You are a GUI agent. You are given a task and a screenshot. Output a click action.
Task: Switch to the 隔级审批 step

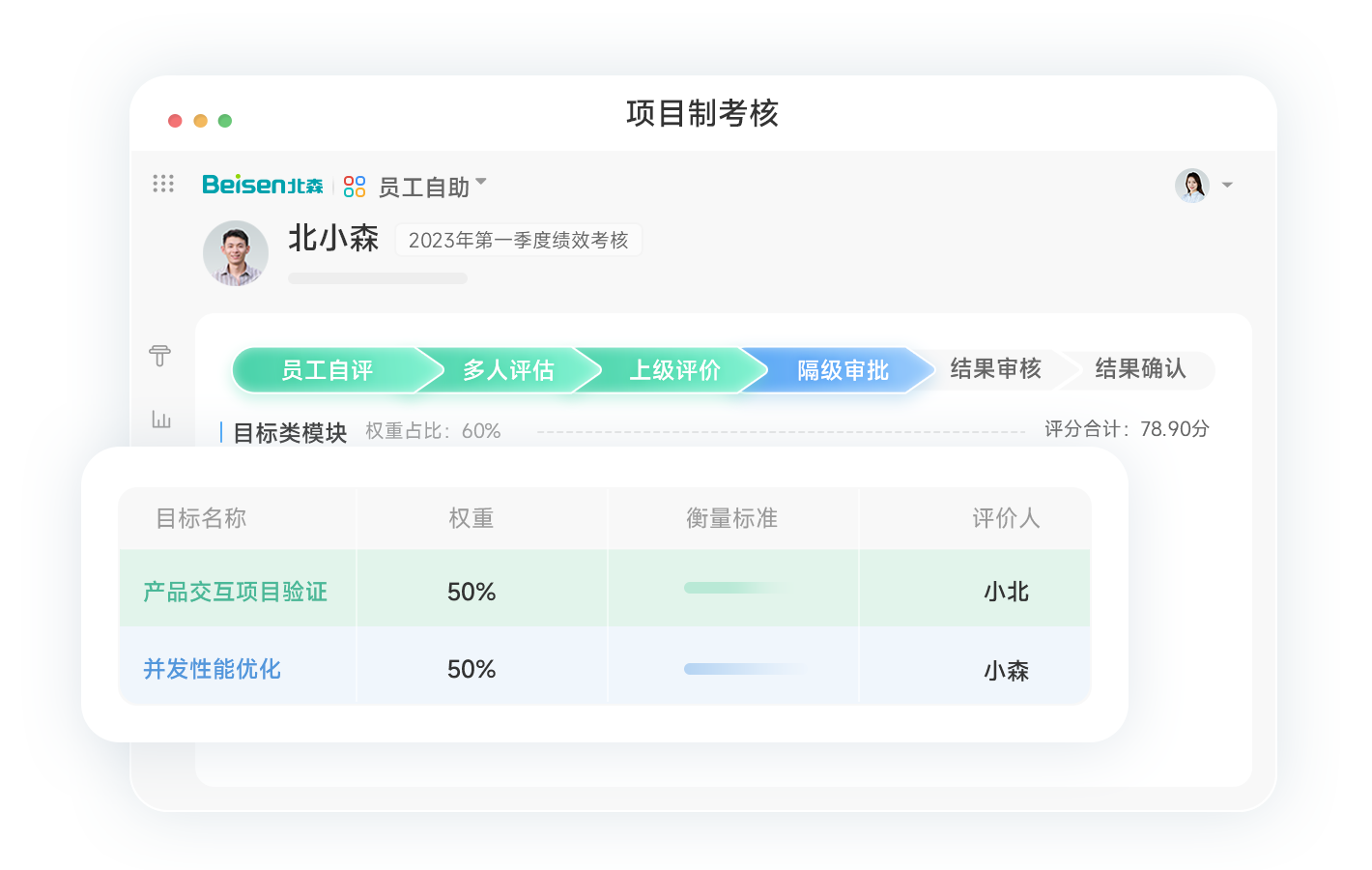coord(843,370)
